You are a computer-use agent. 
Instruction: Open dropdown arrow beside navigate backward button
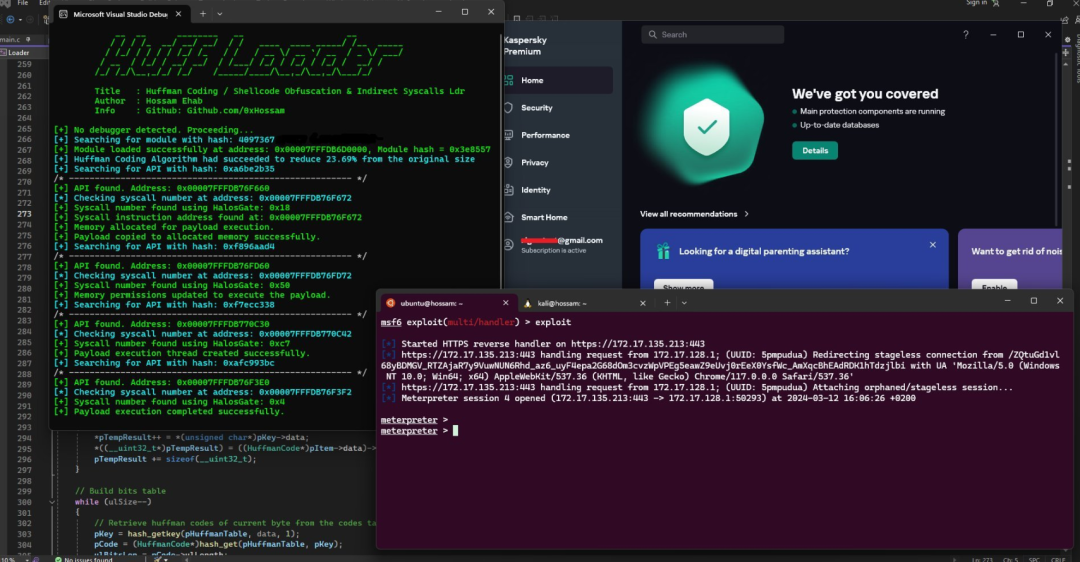20,19
